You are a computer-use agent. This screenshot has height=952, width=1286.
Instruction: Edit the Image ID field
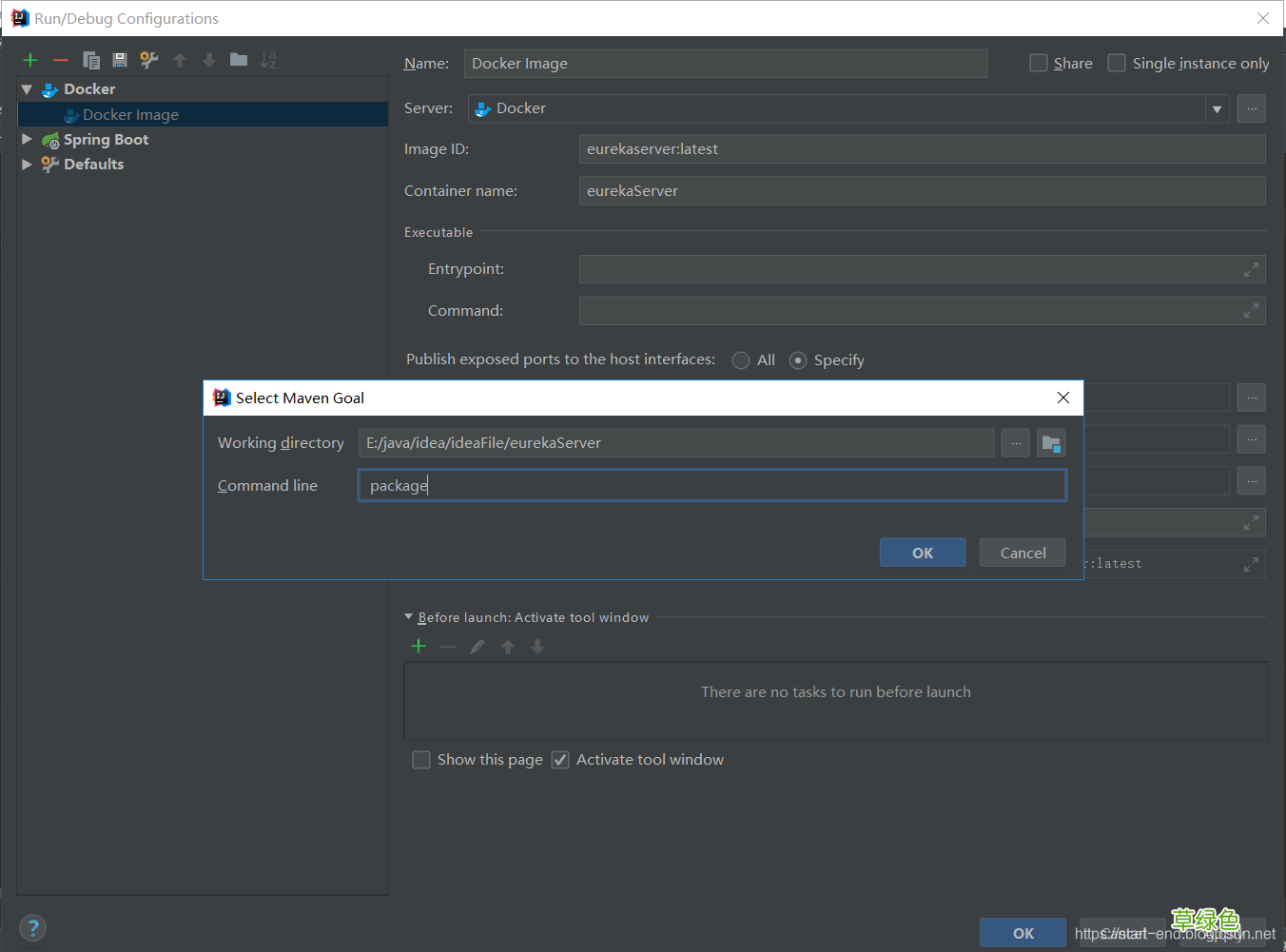[x=923, y=149]
